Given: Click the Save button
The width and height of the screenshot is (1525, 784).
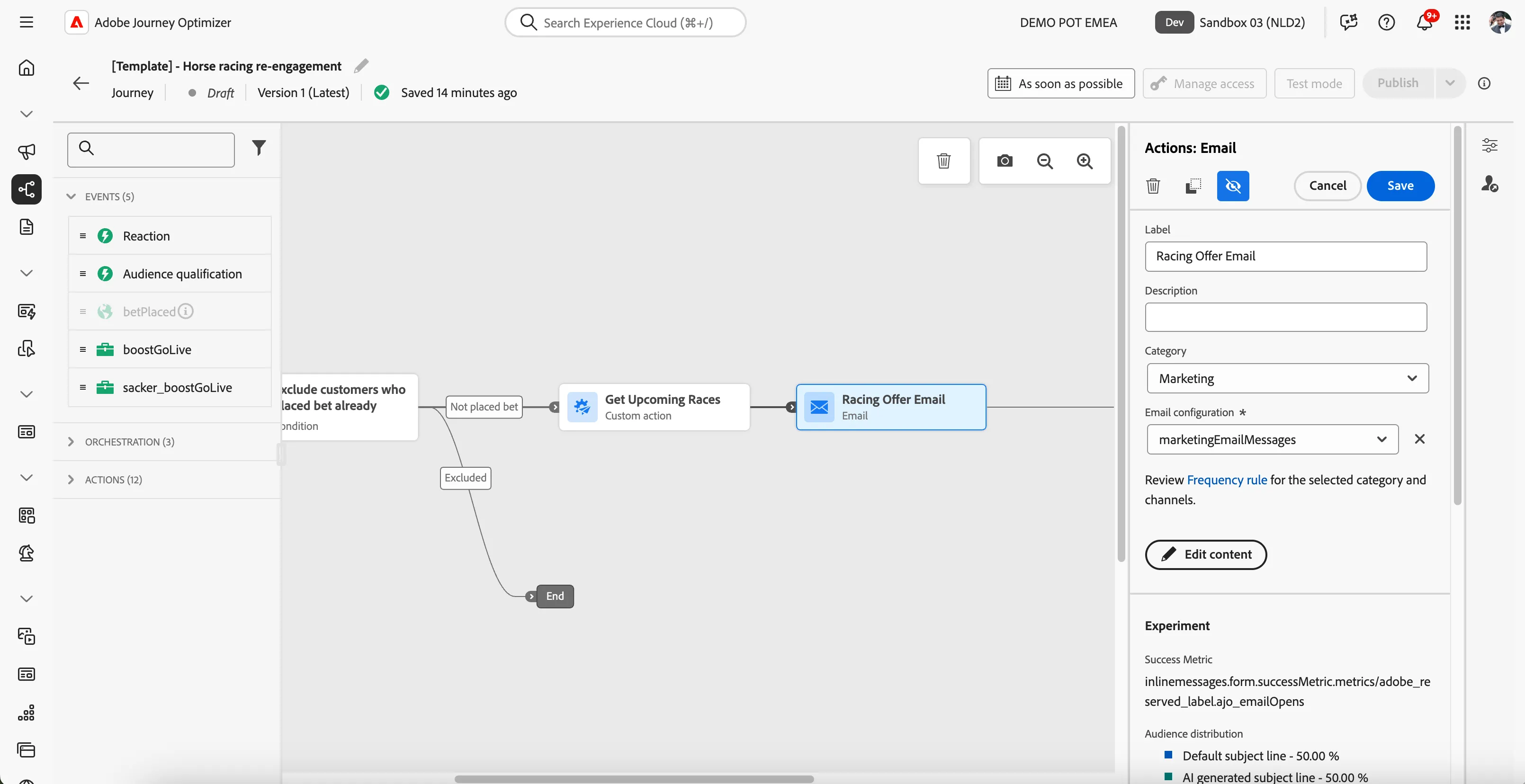Looking at the screenshot, I should 1400,186.
